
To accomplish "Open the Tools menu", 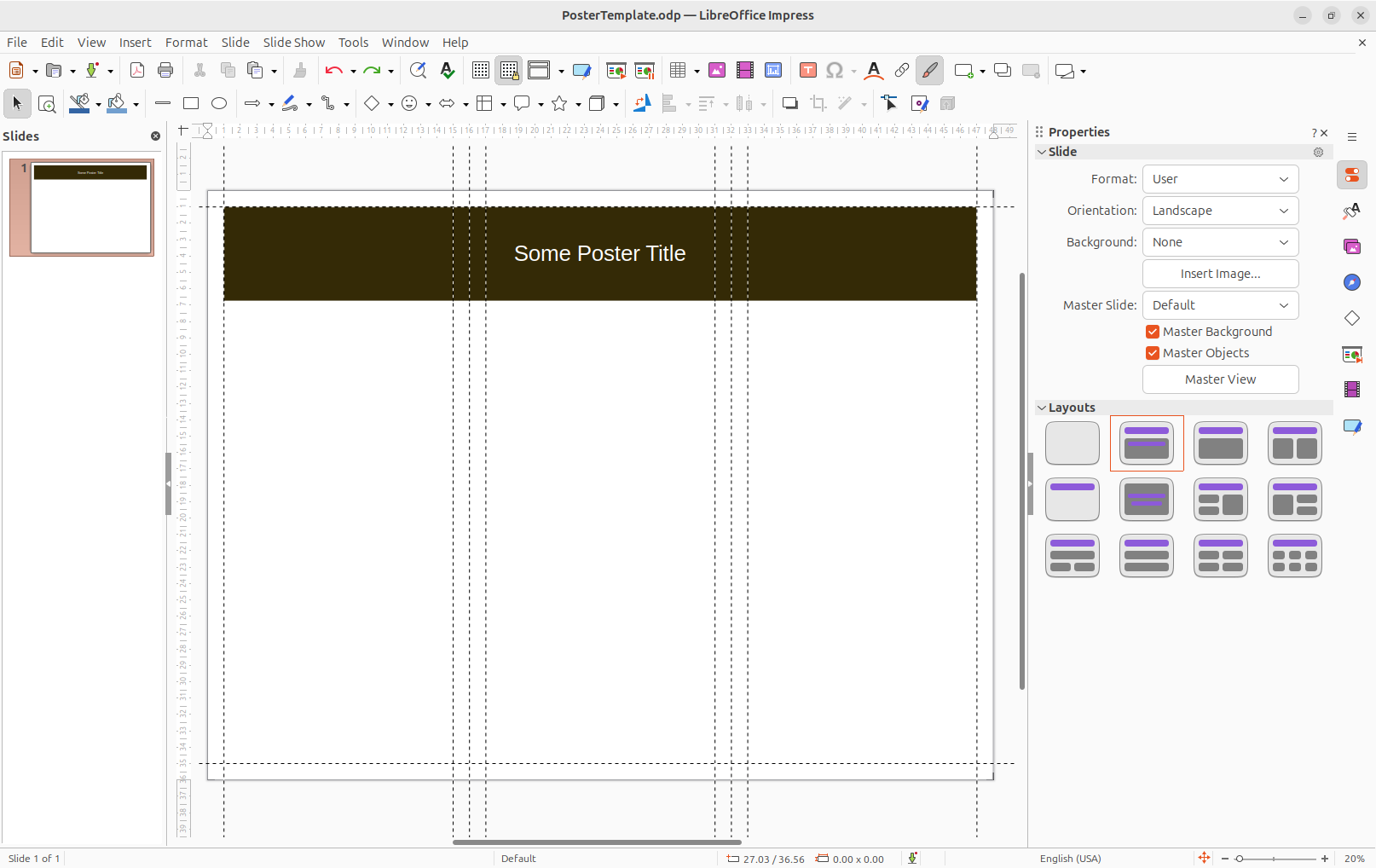I will pyautogui.click(x=353, y=43).
